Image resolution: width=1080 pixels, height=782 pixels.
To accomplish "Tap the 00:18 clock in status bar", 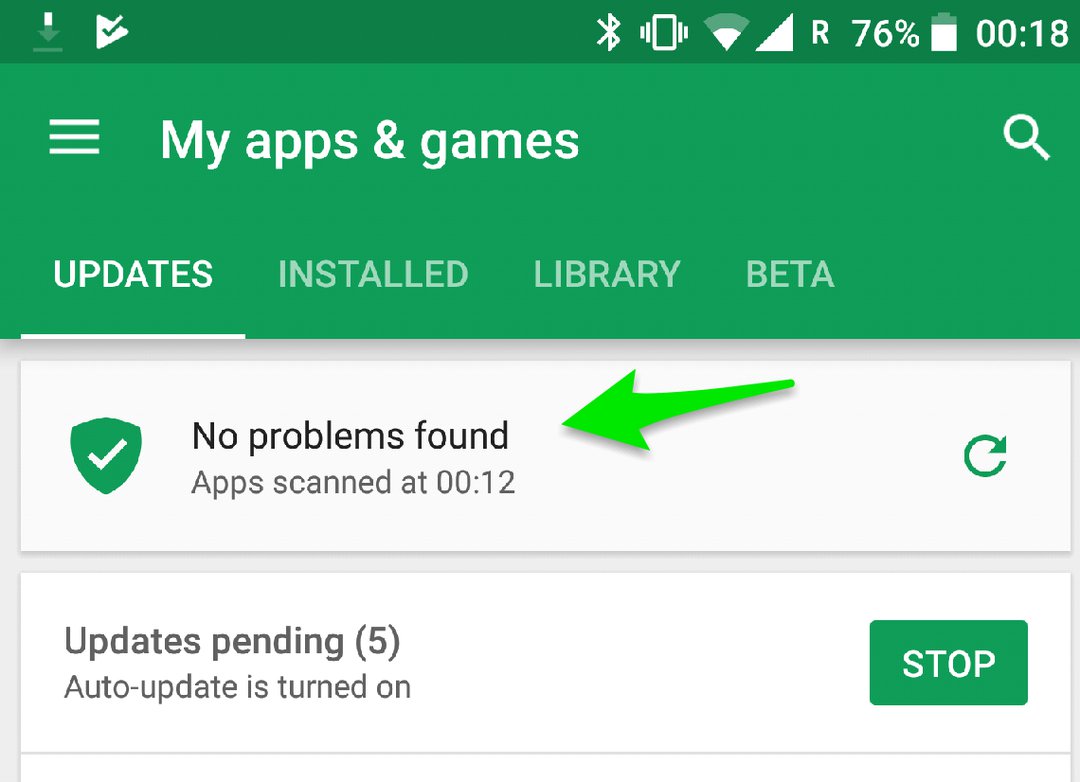I will tap(1022, 33).
